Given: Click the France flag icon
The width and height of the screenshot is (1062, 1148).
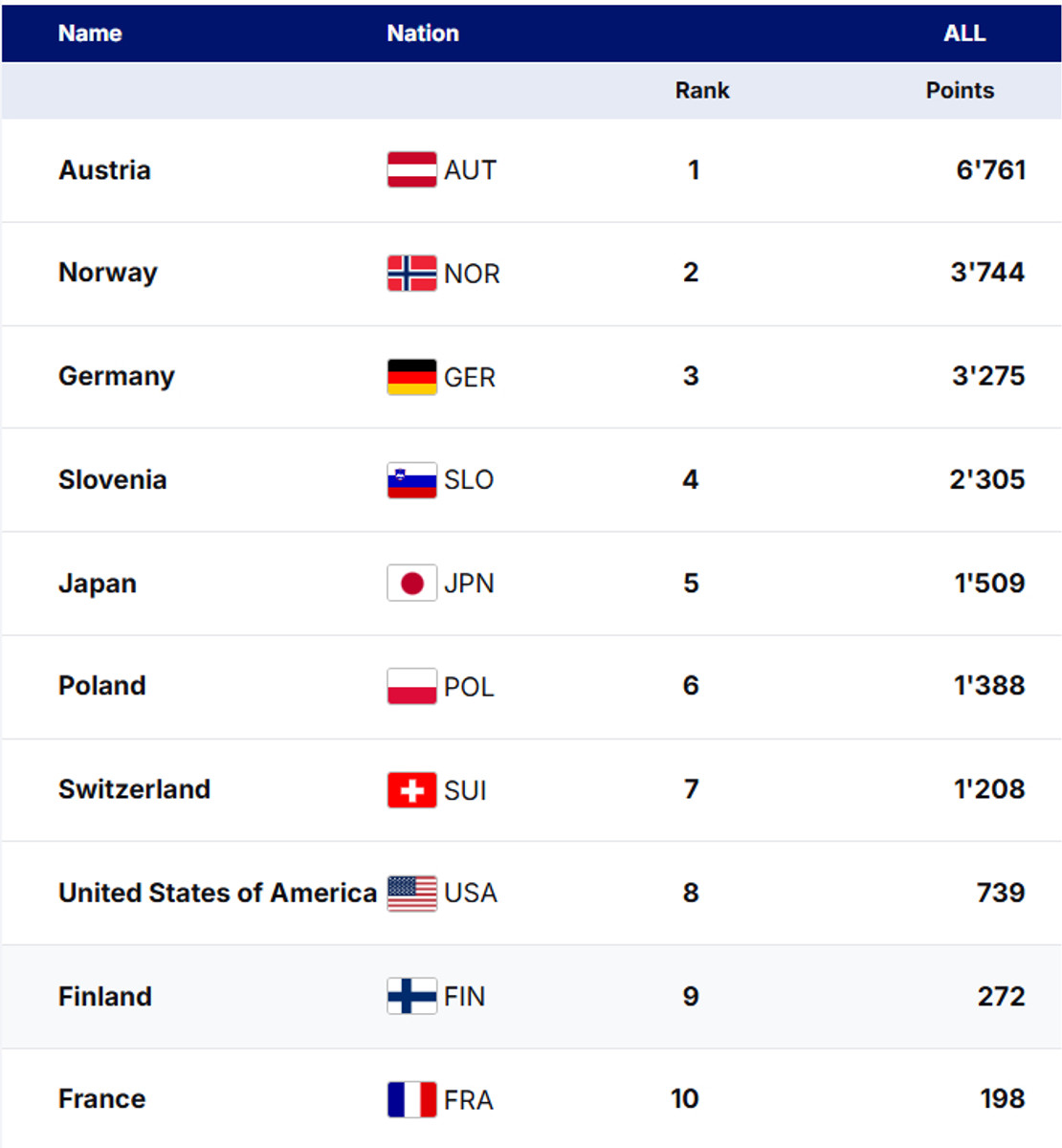Looking at the screenshot, I should click(x=411, y=1100).
